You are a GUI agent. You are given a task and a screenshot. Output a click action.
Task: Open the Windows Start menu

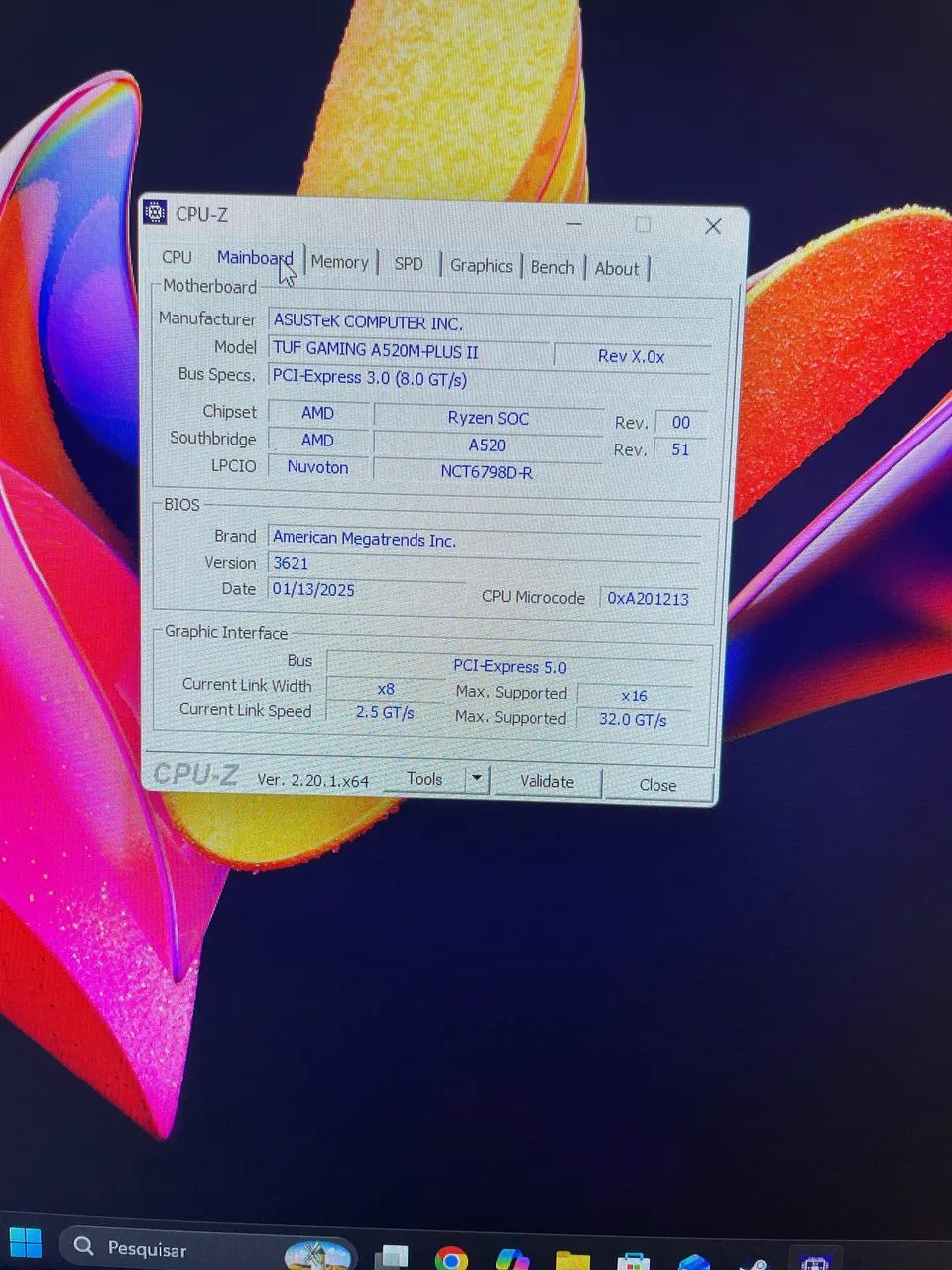tap(25, 1243)
